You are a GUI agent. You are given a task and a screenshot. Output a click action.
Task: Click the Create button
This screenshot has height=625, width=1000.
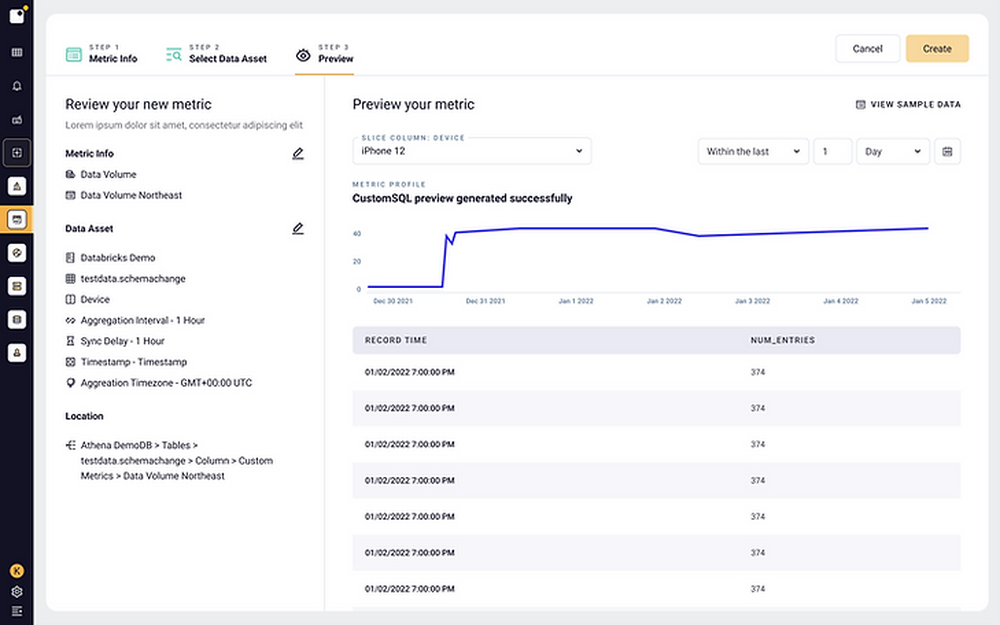937,48
